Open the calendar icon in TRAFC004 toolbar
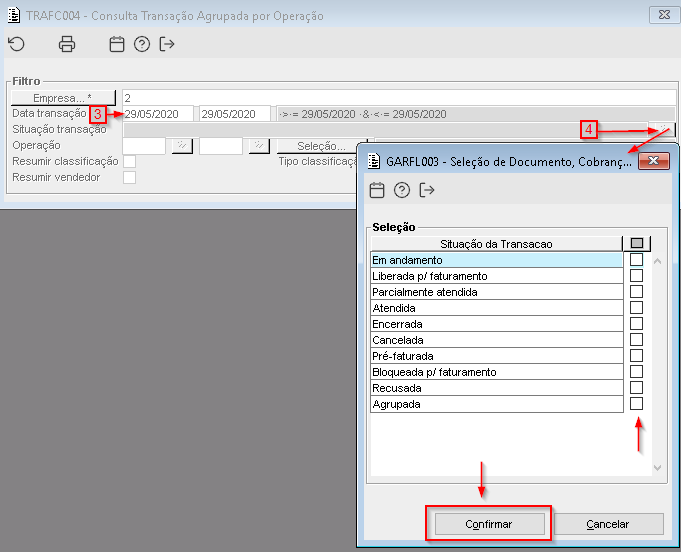 (116, 44)
